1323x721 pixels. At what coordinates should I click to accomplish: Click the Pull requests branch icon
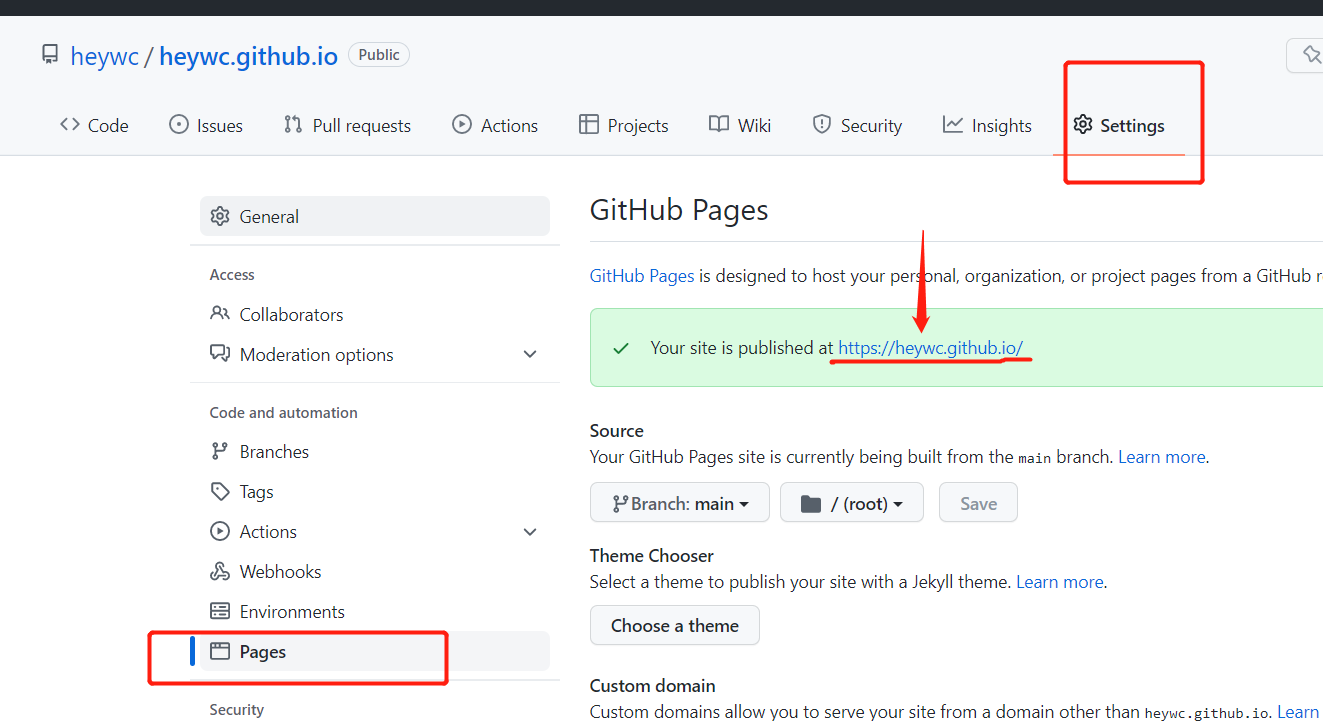[293, 124]
